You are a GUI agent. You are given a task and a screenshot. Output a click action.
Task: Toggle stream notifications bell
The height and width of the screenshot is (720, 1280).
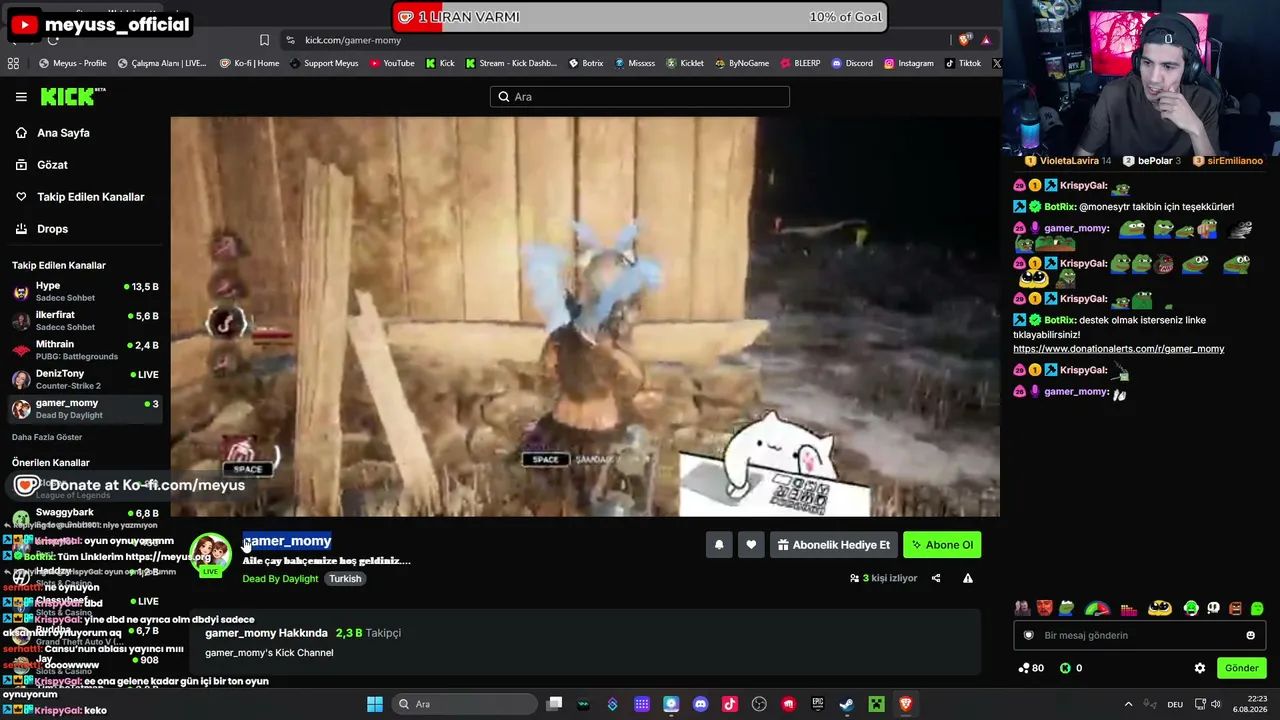(x=719, y=545)
